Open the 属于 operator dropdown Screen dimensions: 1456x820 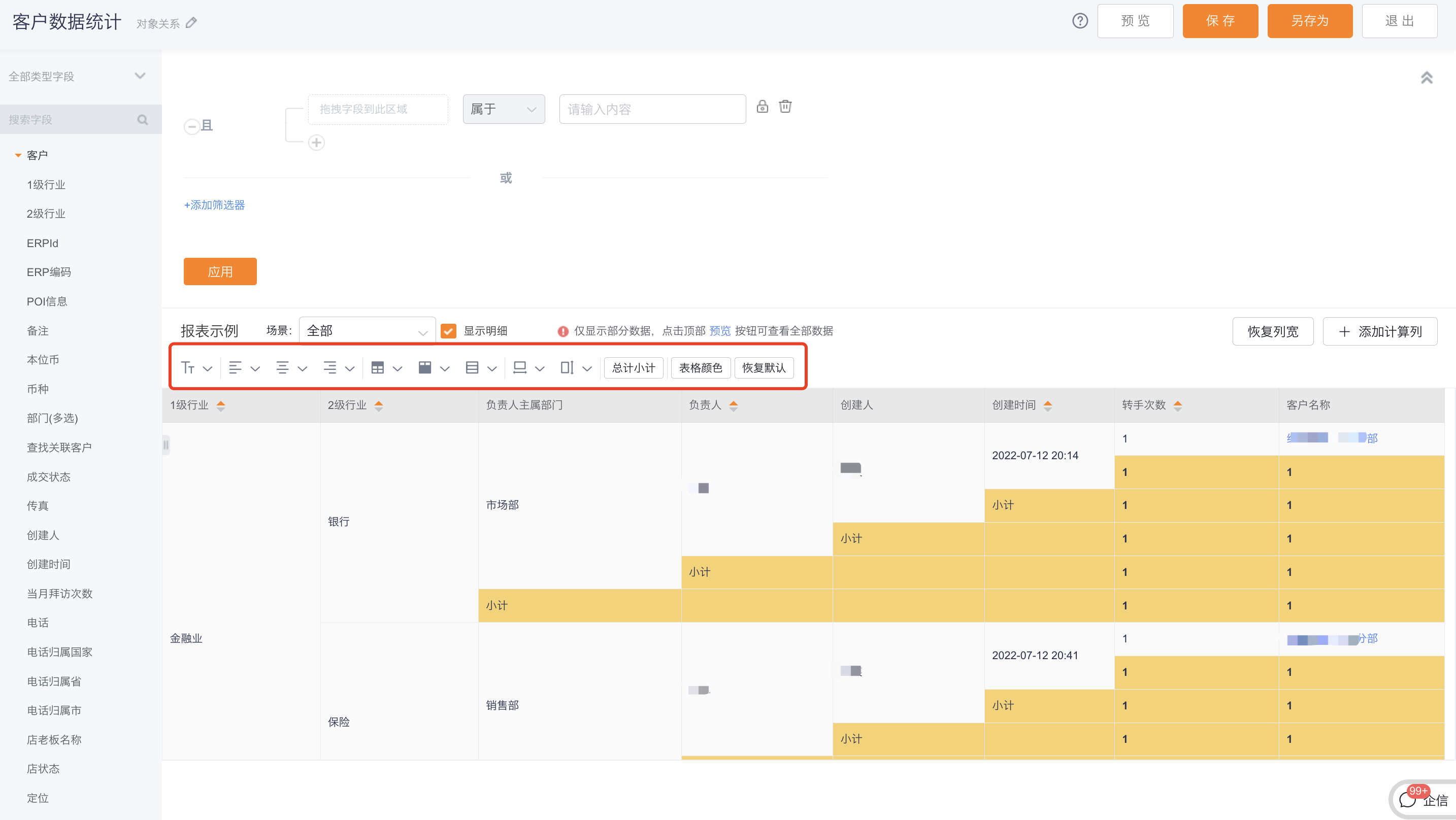(503, 109)
